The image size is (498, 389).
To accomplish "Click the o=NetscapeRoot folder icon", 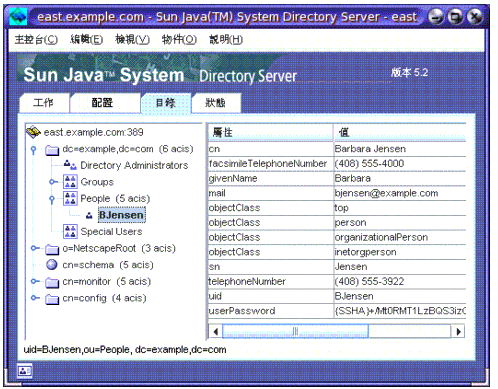I will [x=52, y=249].
